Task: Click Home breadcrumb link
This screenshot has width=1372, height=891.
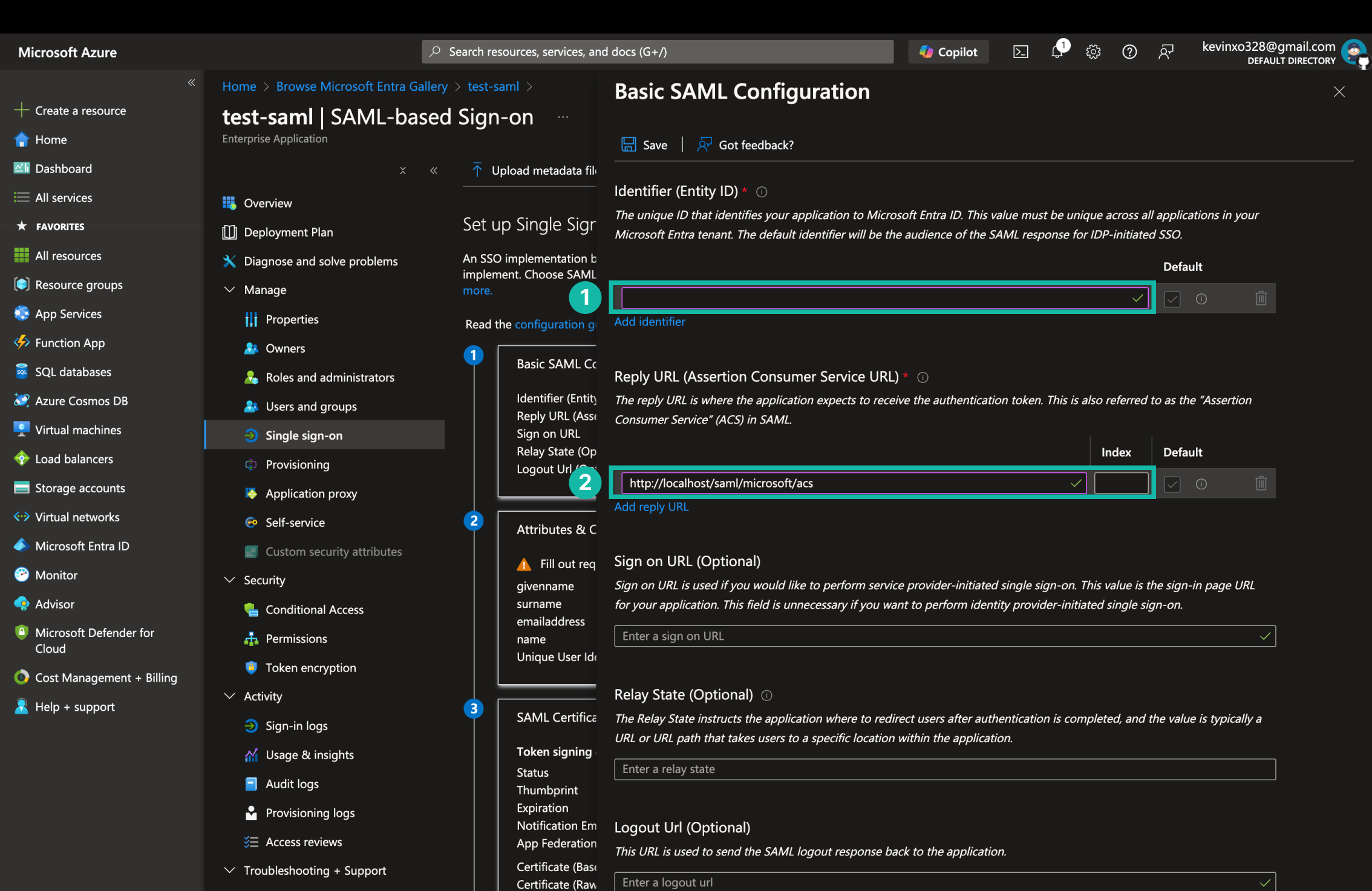Action: [239, 86]
